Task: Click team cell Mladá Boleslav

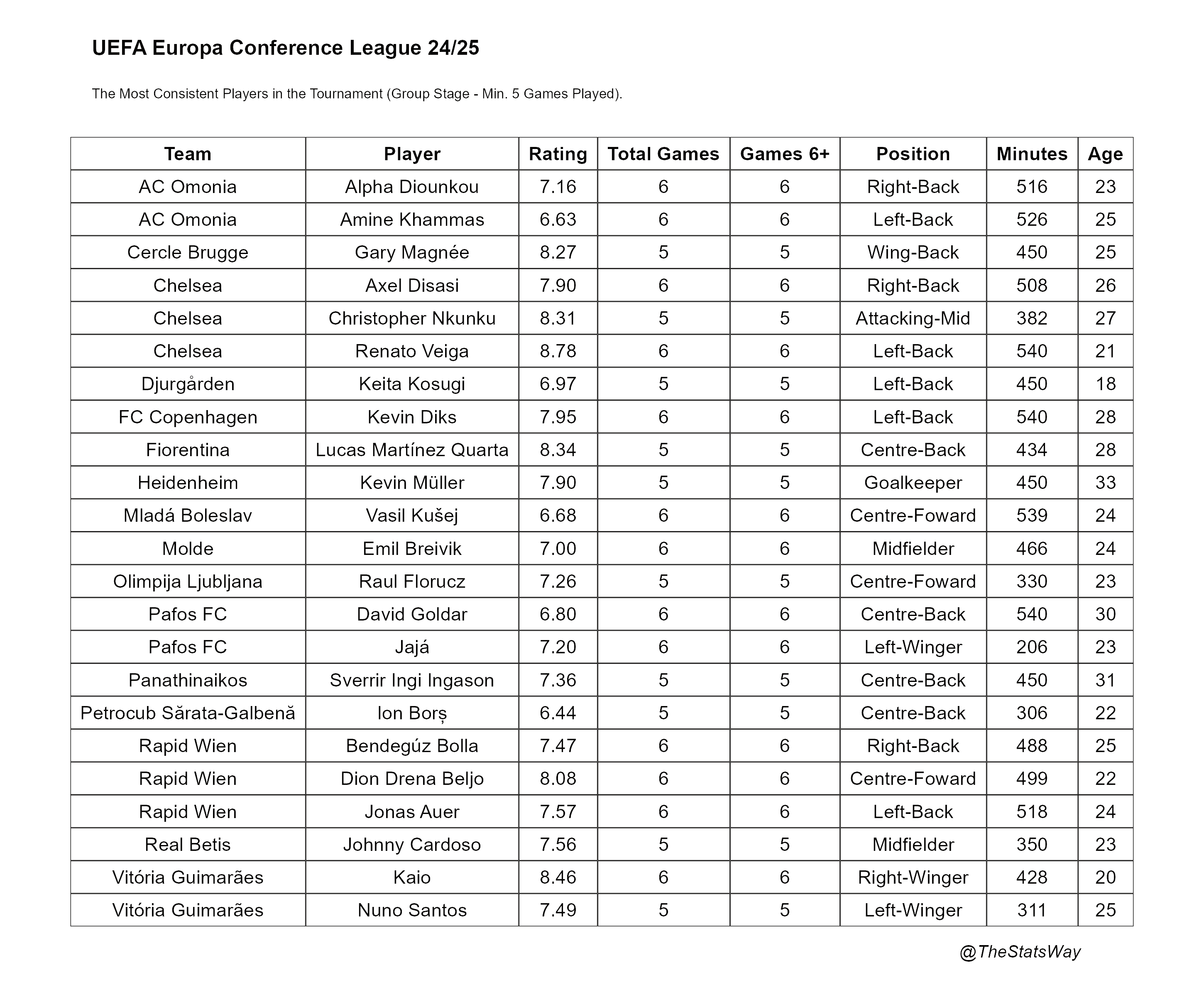Action: 188,515
